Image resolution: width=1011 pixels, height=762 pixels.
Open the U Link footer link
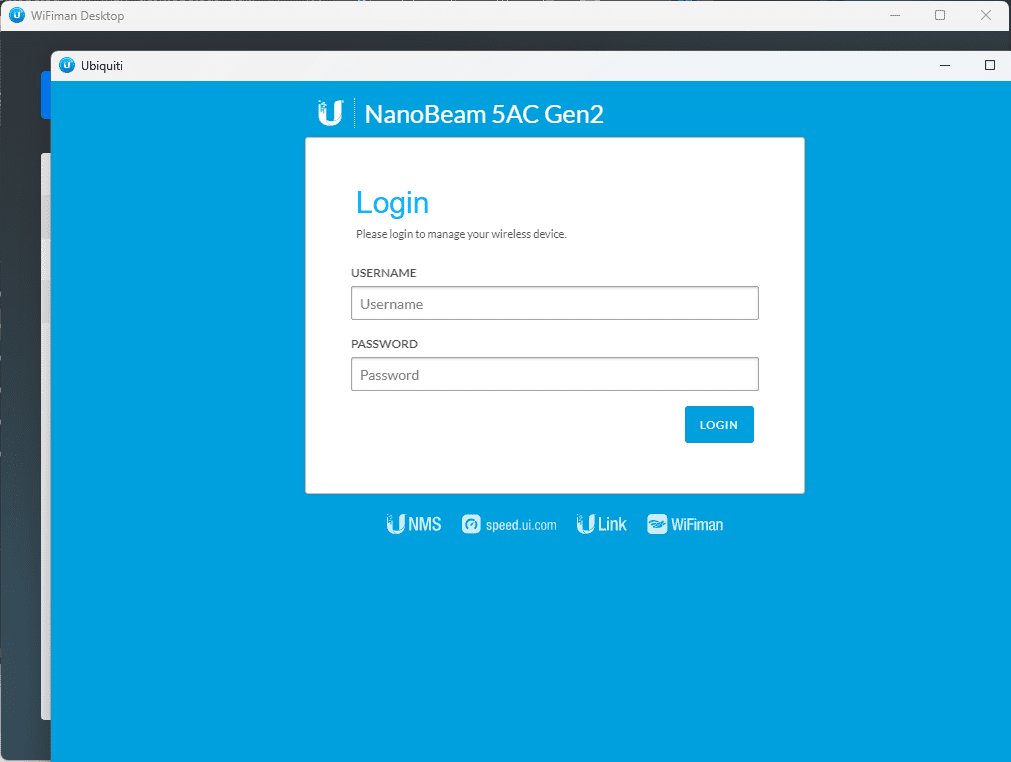coord(602,524)
